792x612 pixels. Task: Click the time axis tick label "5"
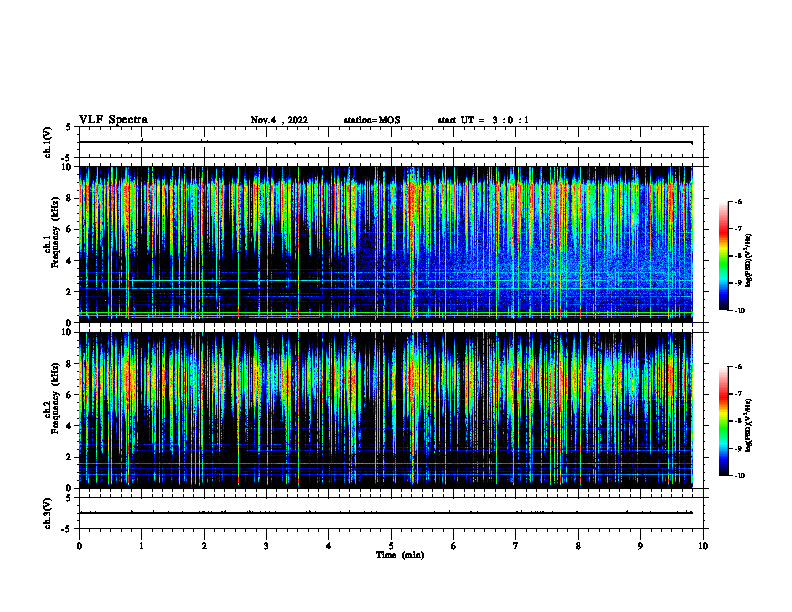pyautogui.click(x=391, y=546)
